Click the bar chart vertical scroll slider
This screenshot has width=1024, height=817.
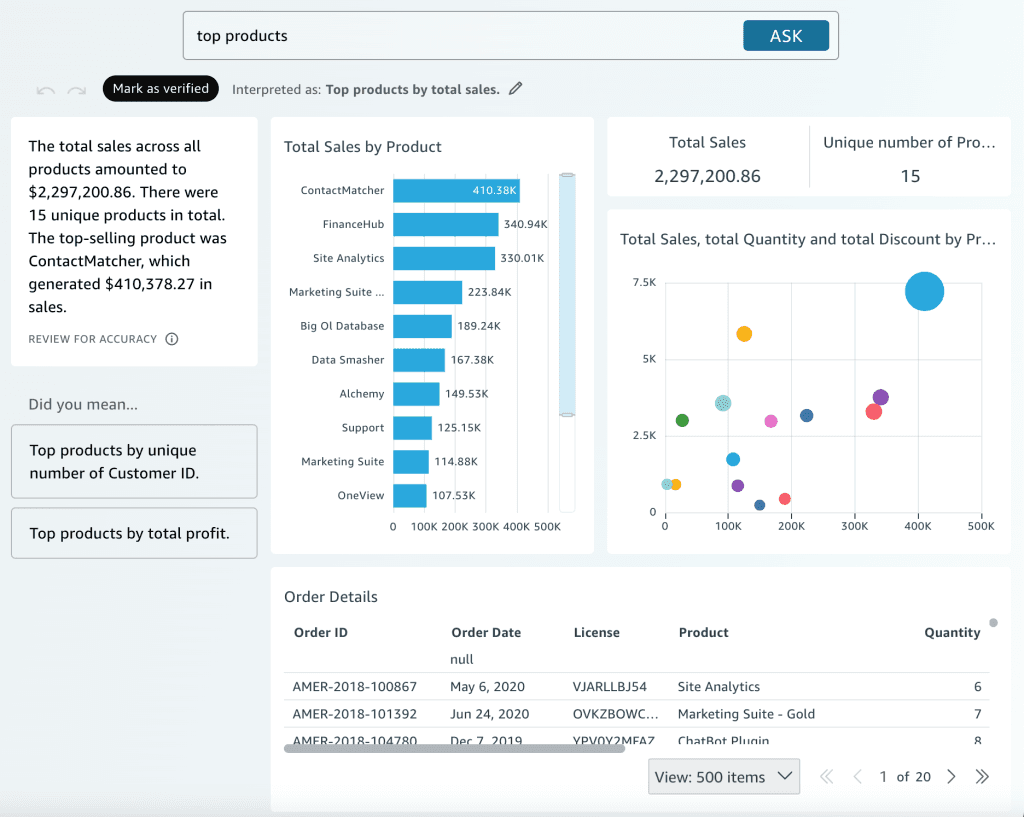pos(567,295)
